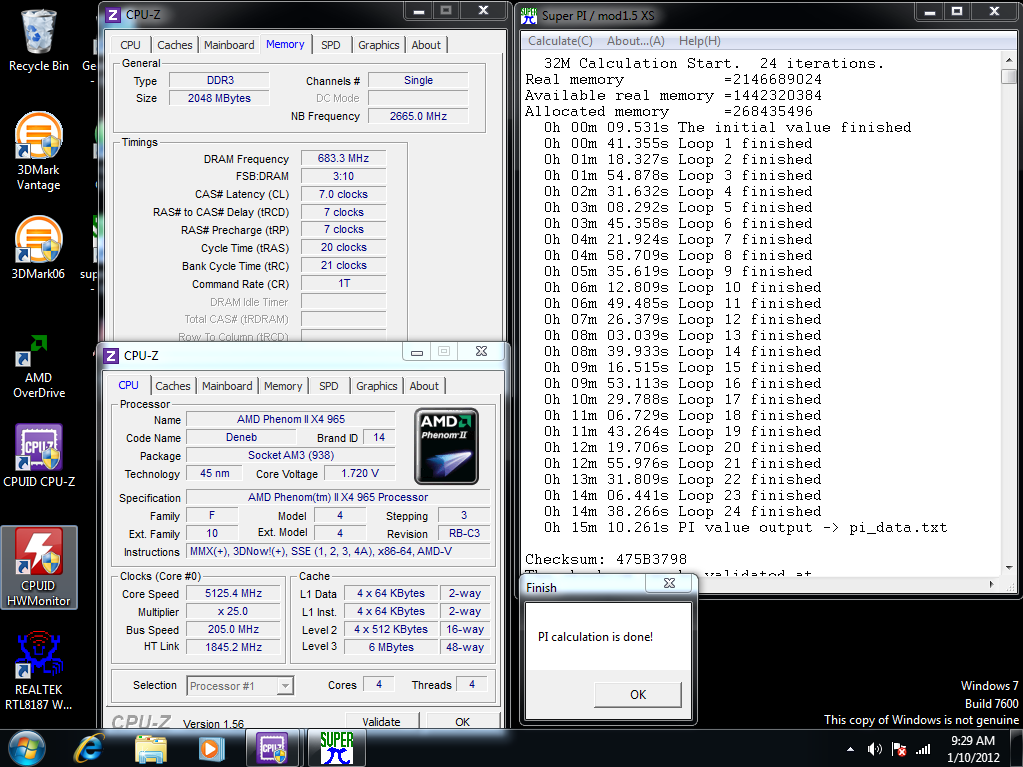Click the HT Link value 1845.2 MHz
This screenshot has height=767, width=1023.
tap(234, 647)
